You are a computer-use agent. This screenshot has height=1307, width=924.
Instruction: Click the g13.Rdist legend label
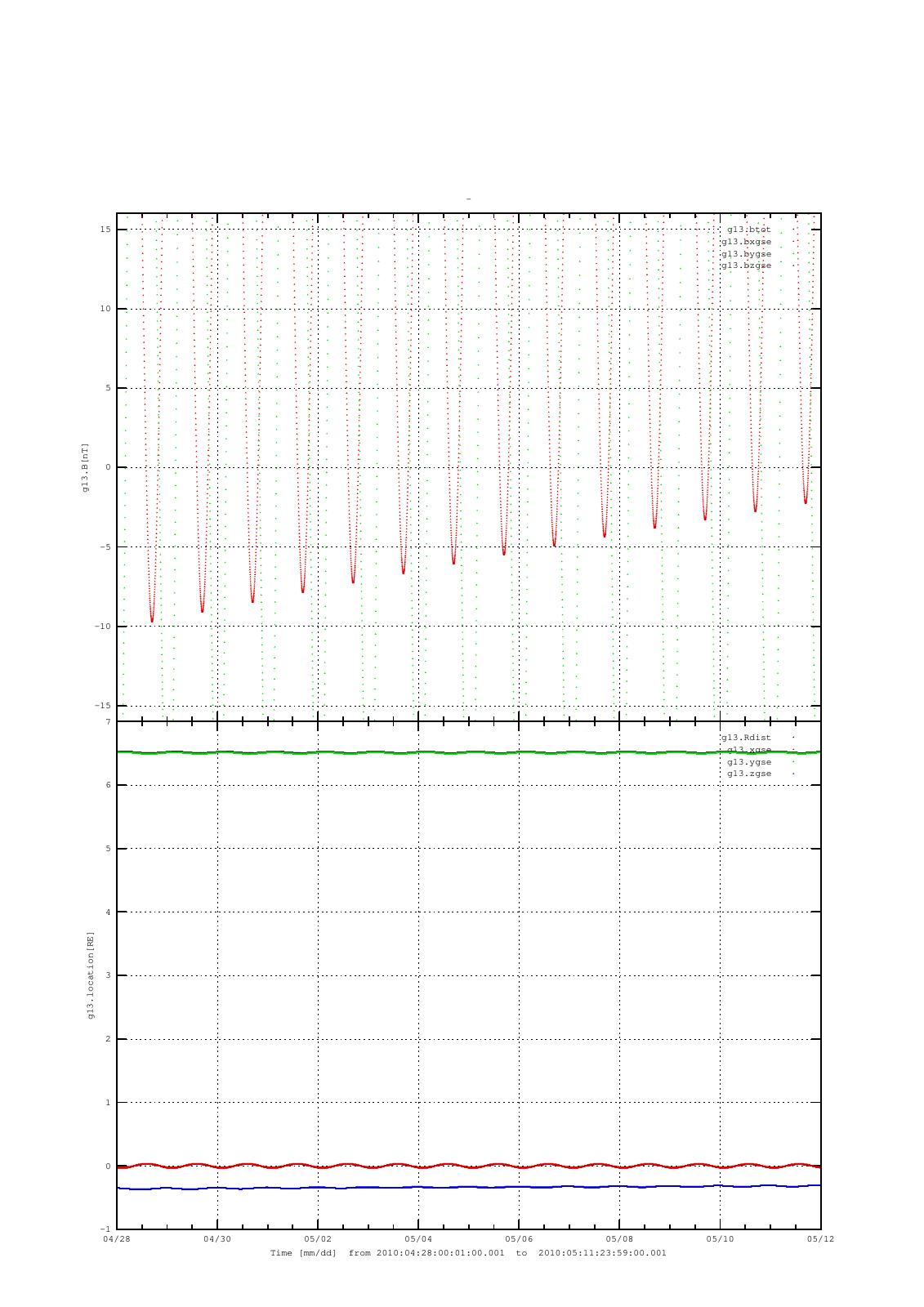(x=746, y=738)
